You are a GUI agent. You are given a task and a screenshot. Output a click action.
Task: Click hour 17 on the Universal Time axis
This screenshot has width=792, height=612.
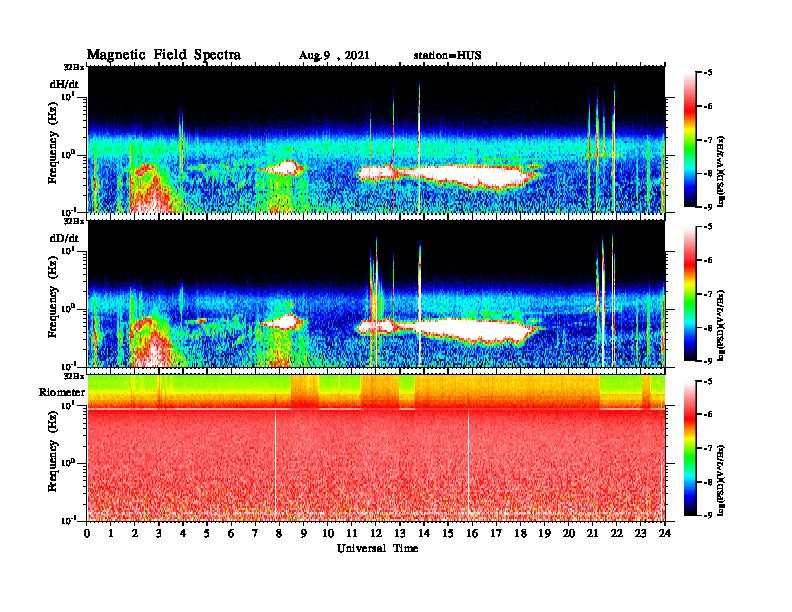point(497,533)
